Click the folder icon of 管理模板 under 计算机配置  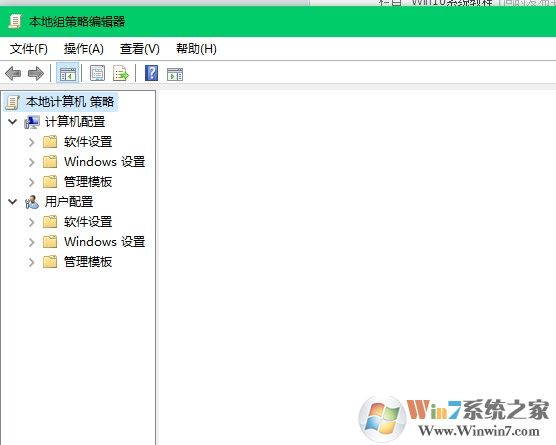pyautogui.click(x=50, y=182)
